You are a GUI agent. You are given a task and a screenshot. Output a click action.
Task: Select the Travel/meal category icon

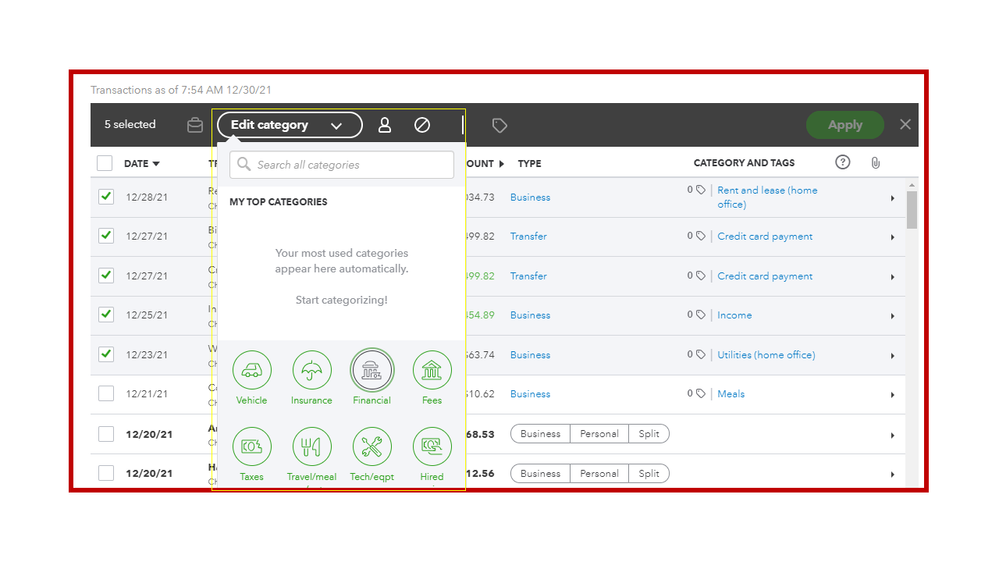click(x=312, y=446)
